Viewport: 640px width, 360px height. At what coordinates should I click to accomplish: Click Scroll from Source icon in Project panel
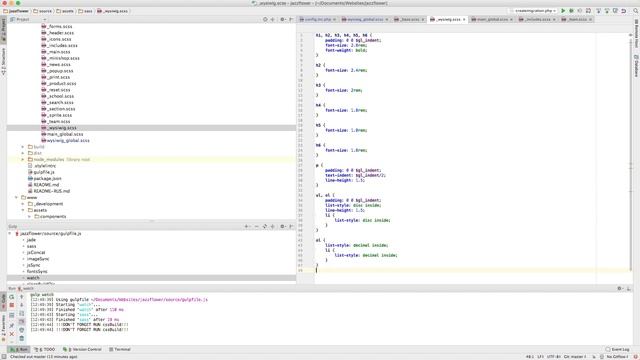point(265,19)
